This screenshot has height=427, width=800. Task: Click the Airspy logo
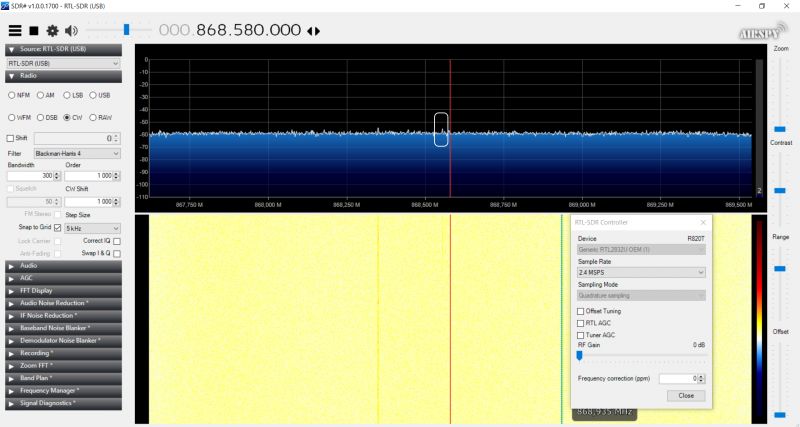tap(762, 31)
